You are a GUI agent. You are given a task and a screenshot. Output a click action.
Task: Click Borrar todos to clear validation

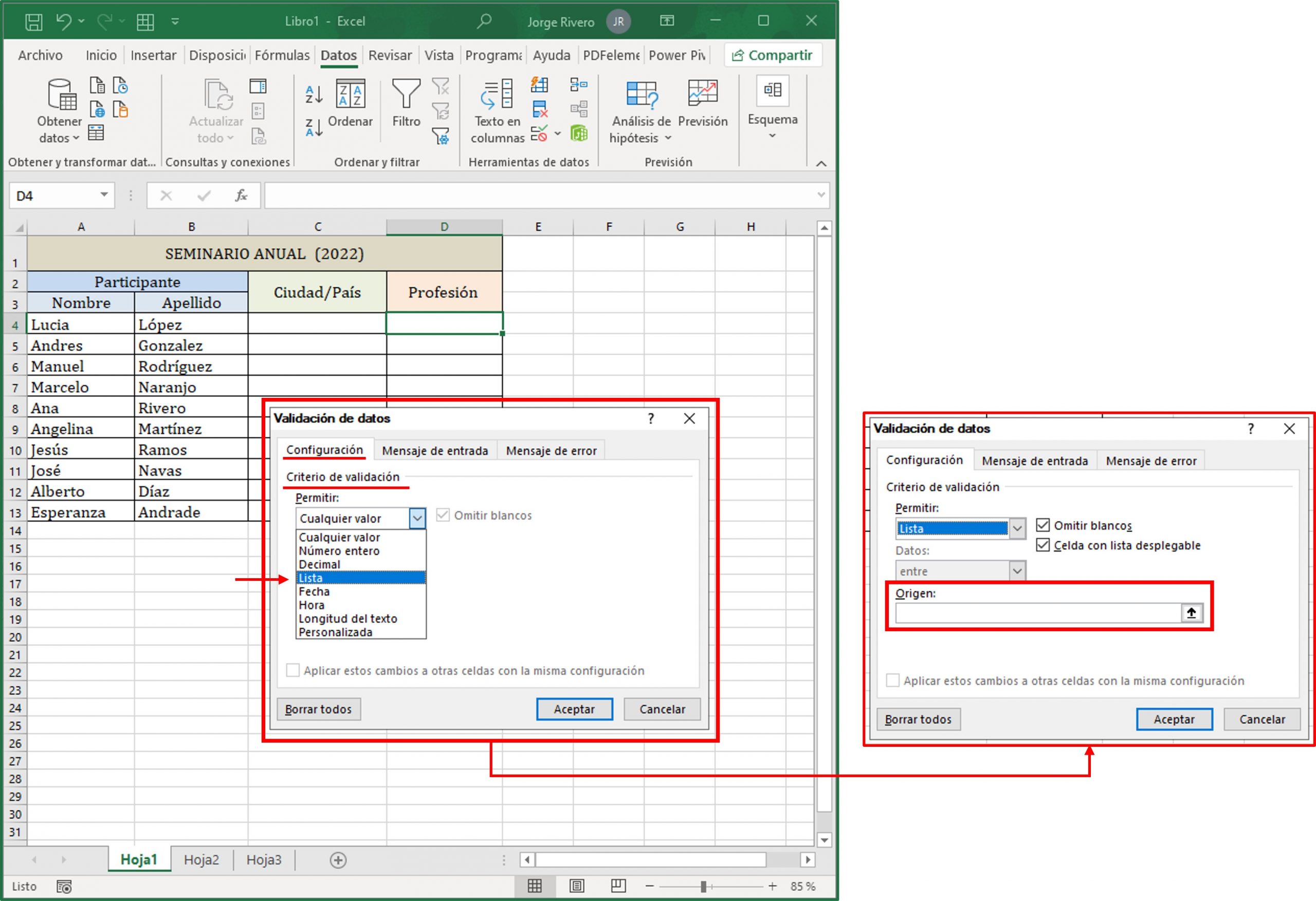coord(318,709)
